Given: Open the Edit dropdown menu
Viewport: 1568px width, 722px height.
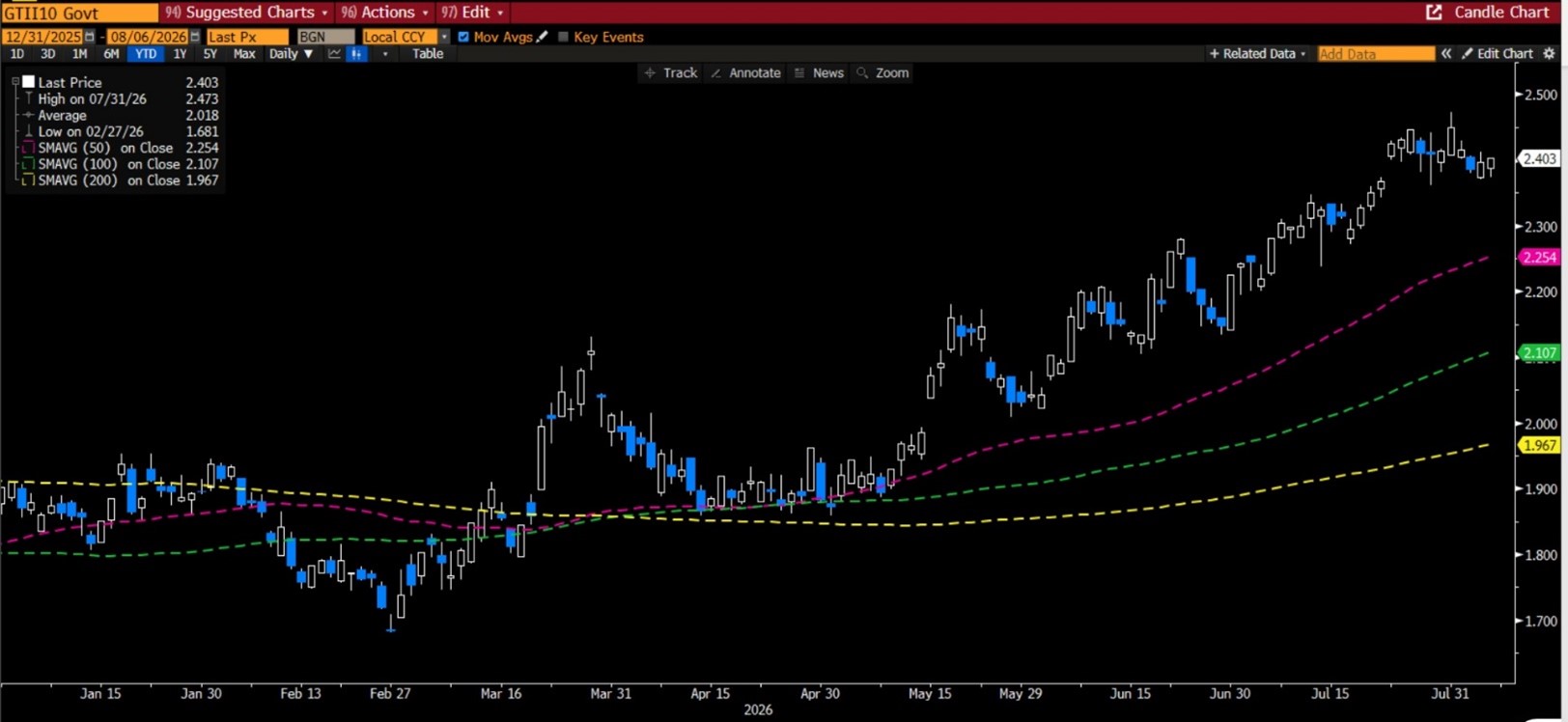Looking at the screenshot, I should tap(472, 12).
